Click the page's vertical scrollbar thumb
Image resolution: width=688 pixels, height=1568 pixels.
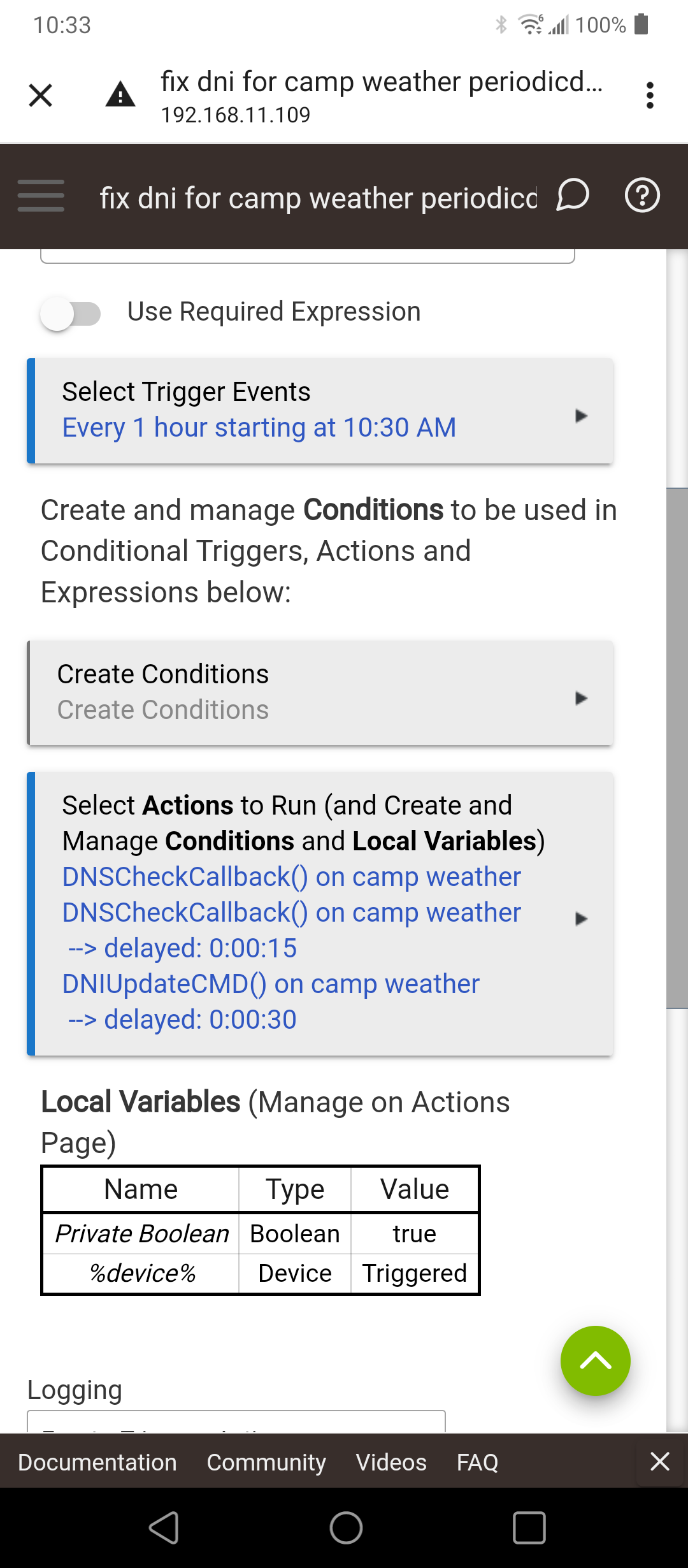(677, 748)
